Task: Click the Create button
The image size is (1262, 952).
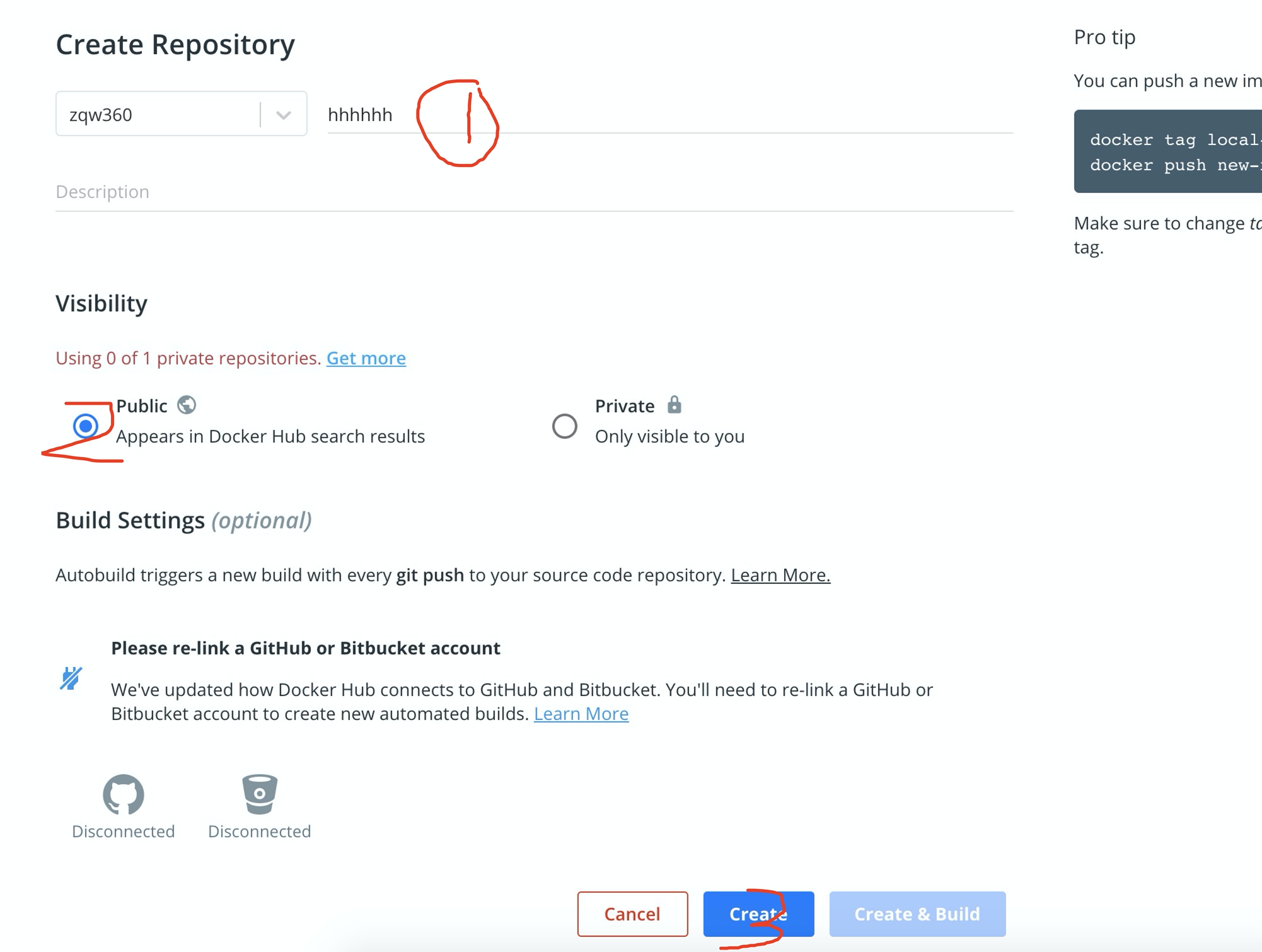Action: coord(757,914)
